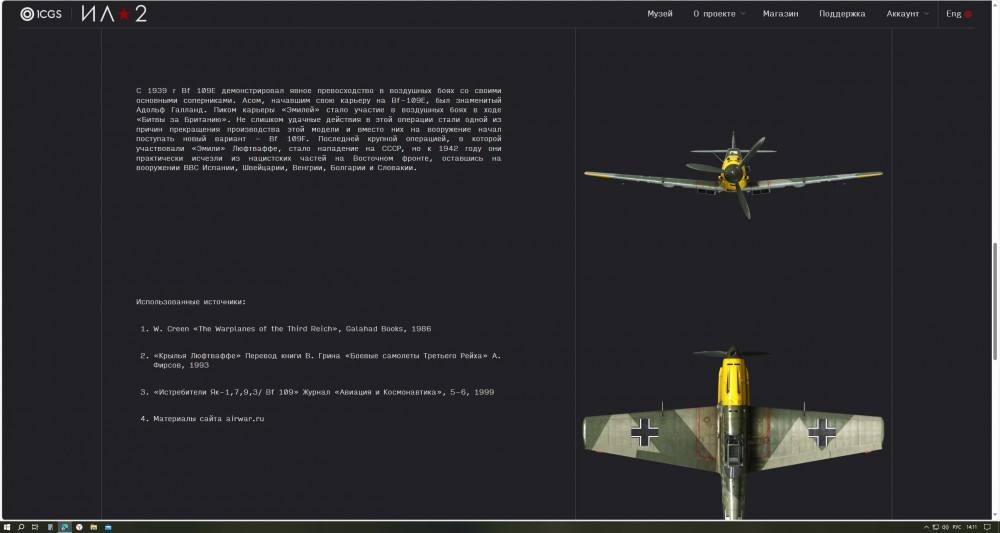Viewport: 1000px width, 533px height.
Task: Open Task View on the taskbar
Action: point(35,527)
